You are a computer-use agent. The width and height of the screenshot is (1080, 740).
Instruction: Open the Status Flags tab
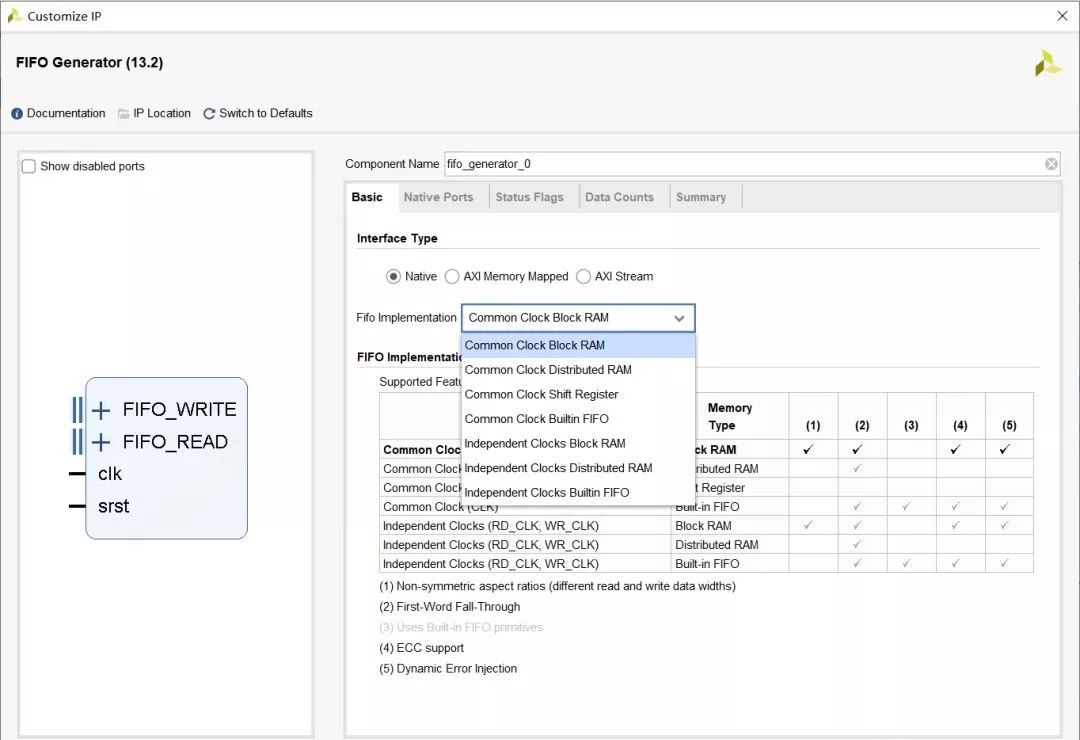coord(529,197)
